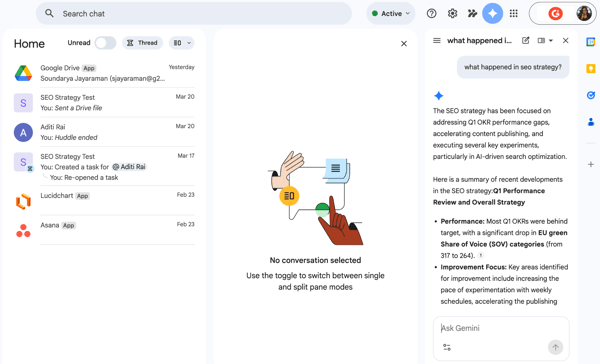Open SEO Strategy Test from Mar 20
Image resolution: width=600 pixels, height=364 pixels.
point(104,103)
